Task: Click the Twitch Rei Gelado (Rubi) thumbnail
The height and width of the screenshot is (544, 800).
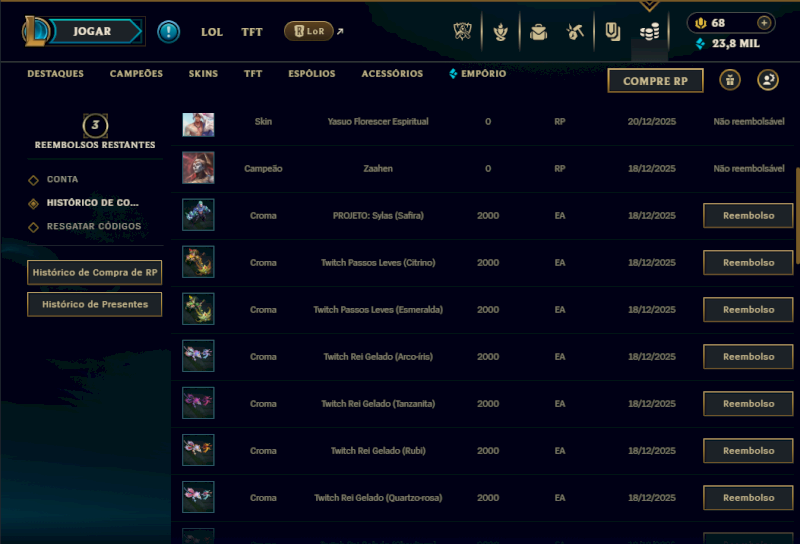Action: (198, 450)
